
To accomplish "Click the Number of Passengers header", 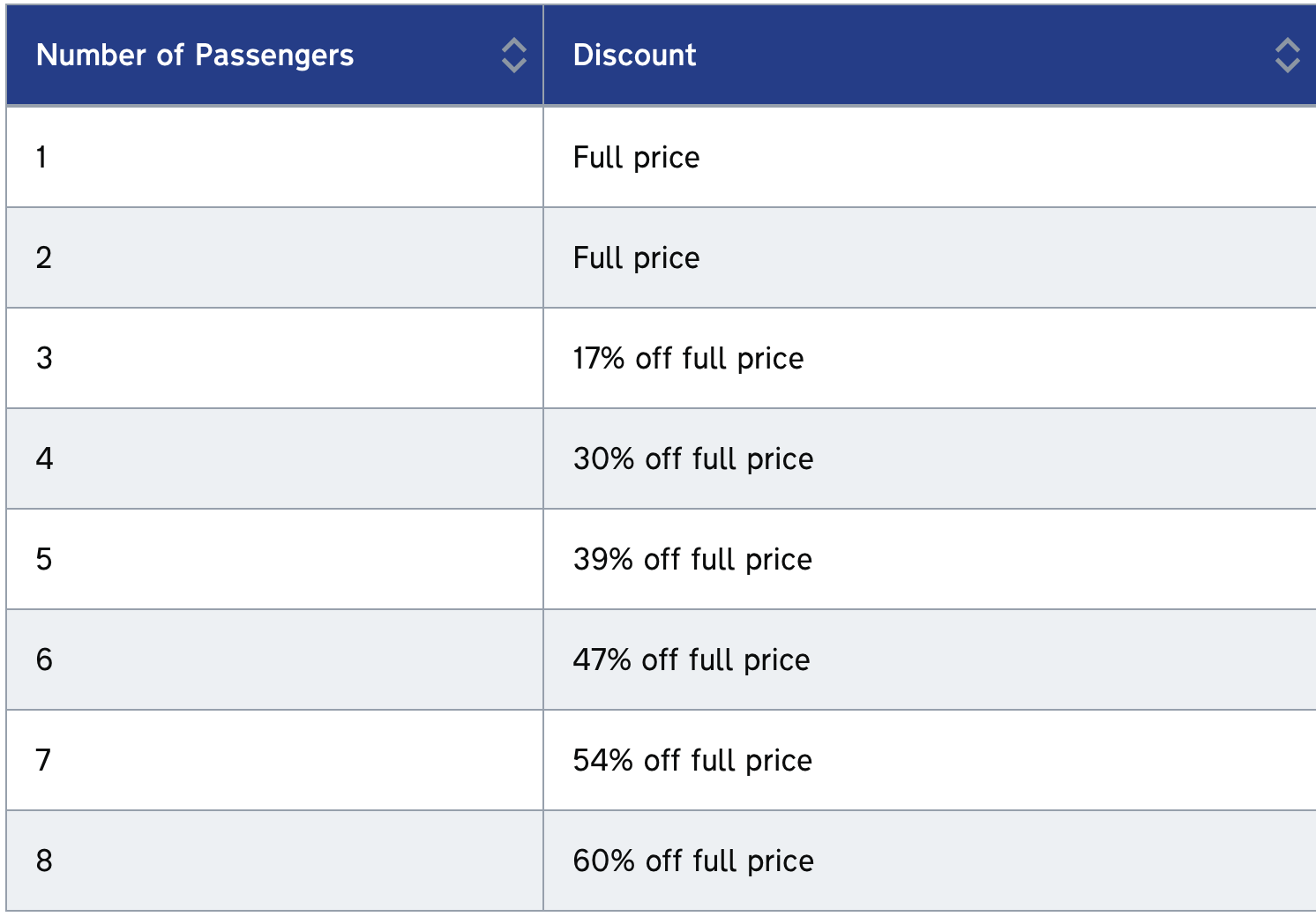I will click(195, 56).
